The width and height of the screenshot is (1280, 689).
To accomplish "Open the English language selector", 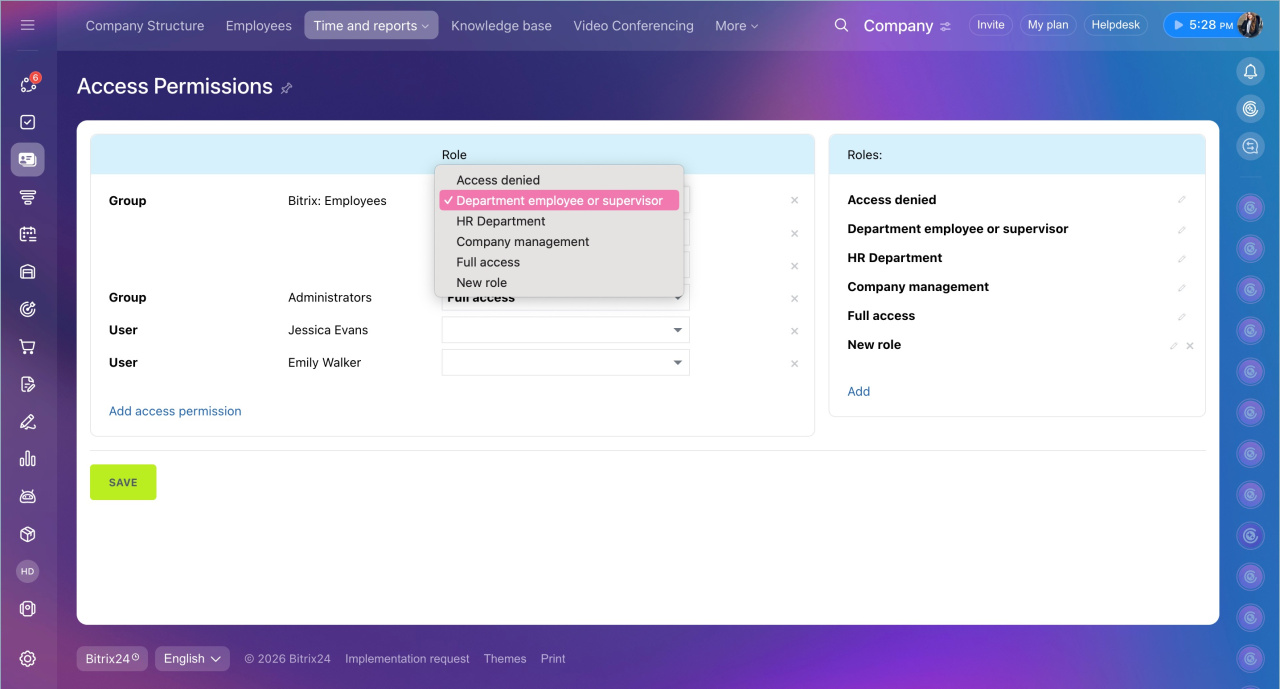I will point(192,658).
